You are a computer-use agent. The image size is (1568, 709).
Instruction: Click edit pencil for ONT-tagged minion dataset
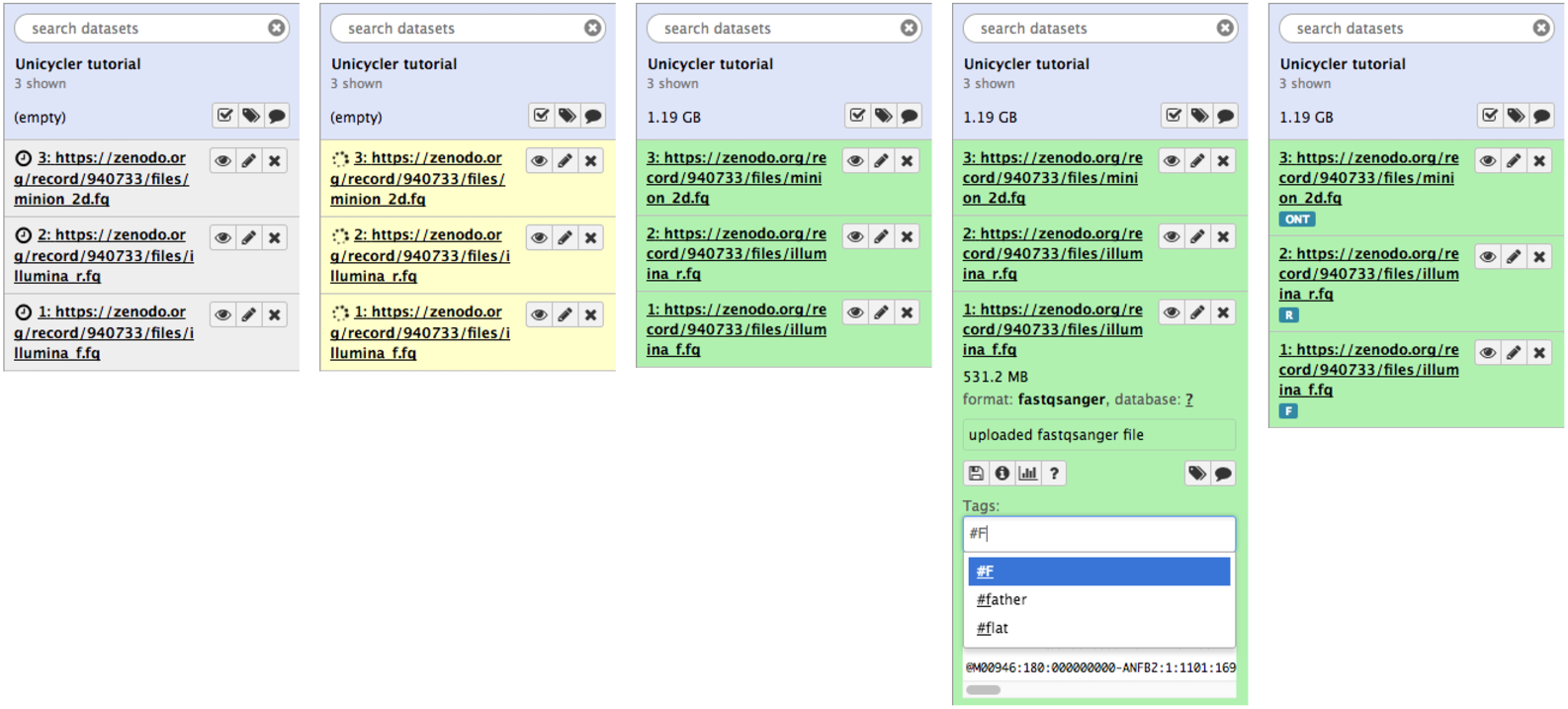click(x=1514, y=160)
